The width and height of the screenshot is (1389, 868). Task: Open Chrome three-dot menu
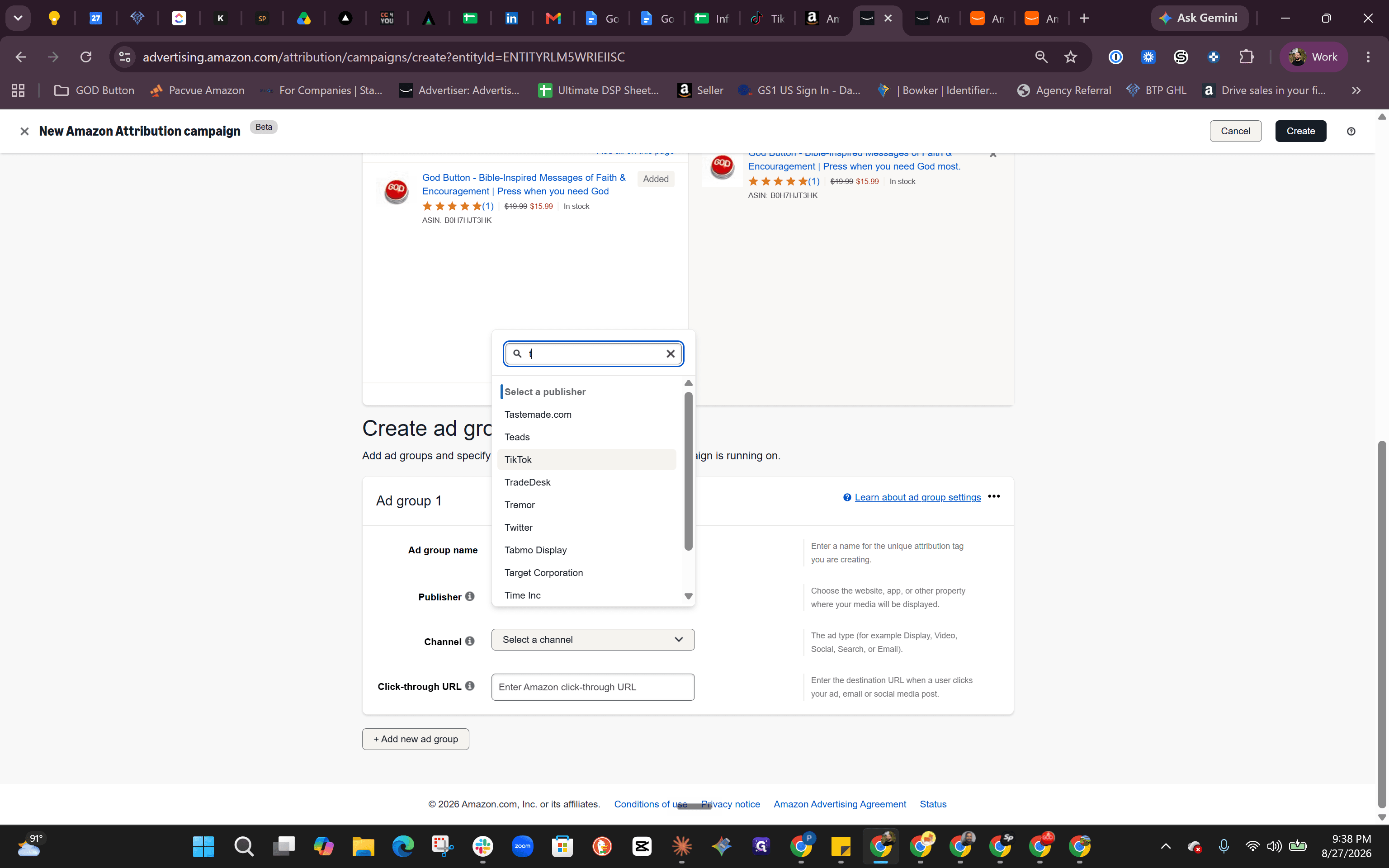[x=1368, y=57]
